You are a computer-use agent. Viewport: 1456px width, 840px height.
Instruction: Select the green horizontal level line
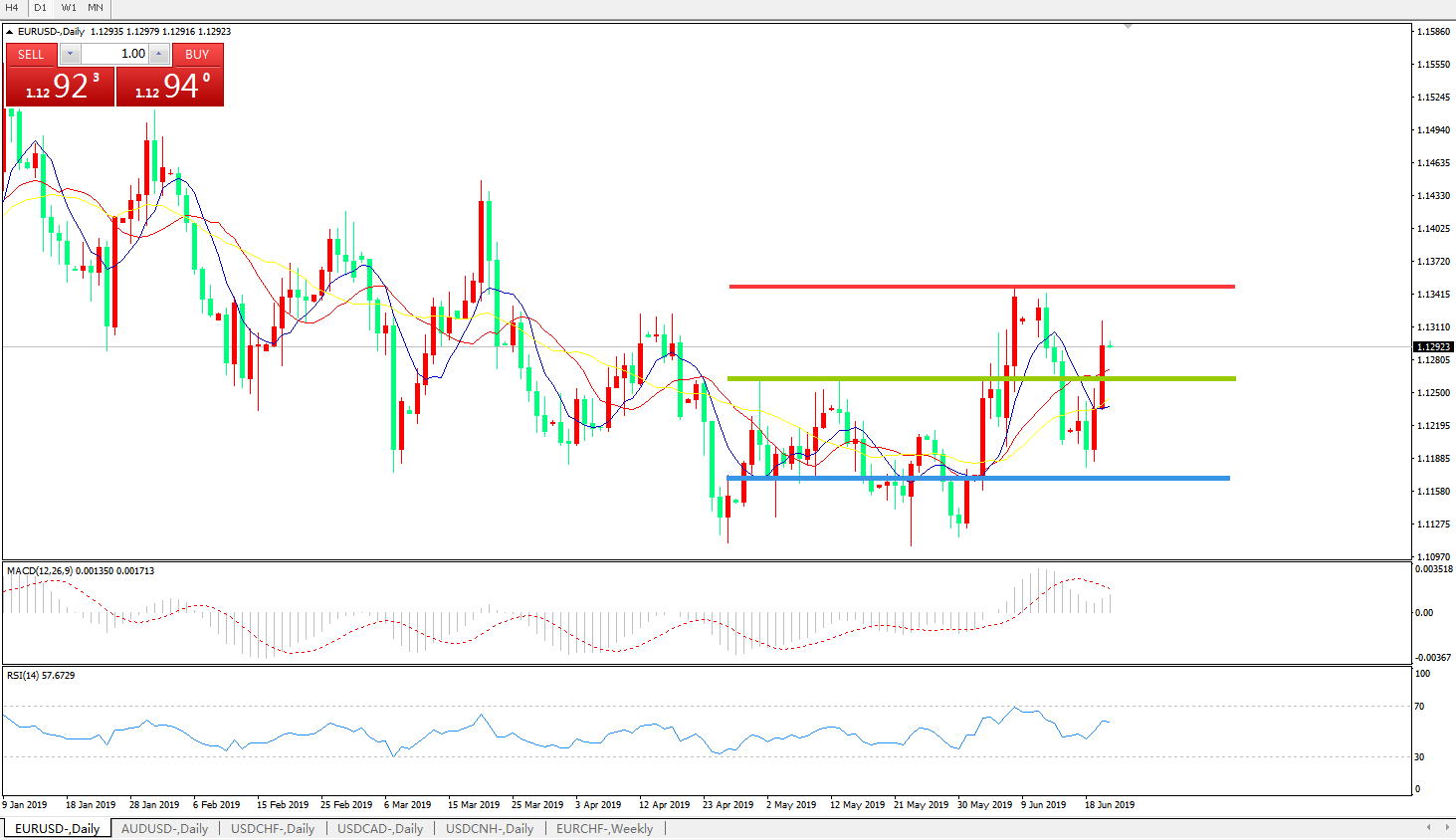(x=980, y=378)
